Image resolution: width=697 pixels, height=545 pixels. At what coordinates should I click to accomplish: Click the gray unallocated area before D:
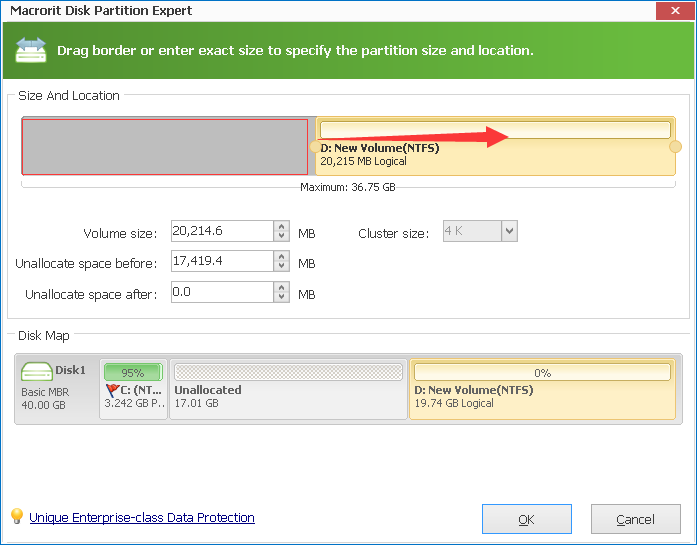pos(165,147)
